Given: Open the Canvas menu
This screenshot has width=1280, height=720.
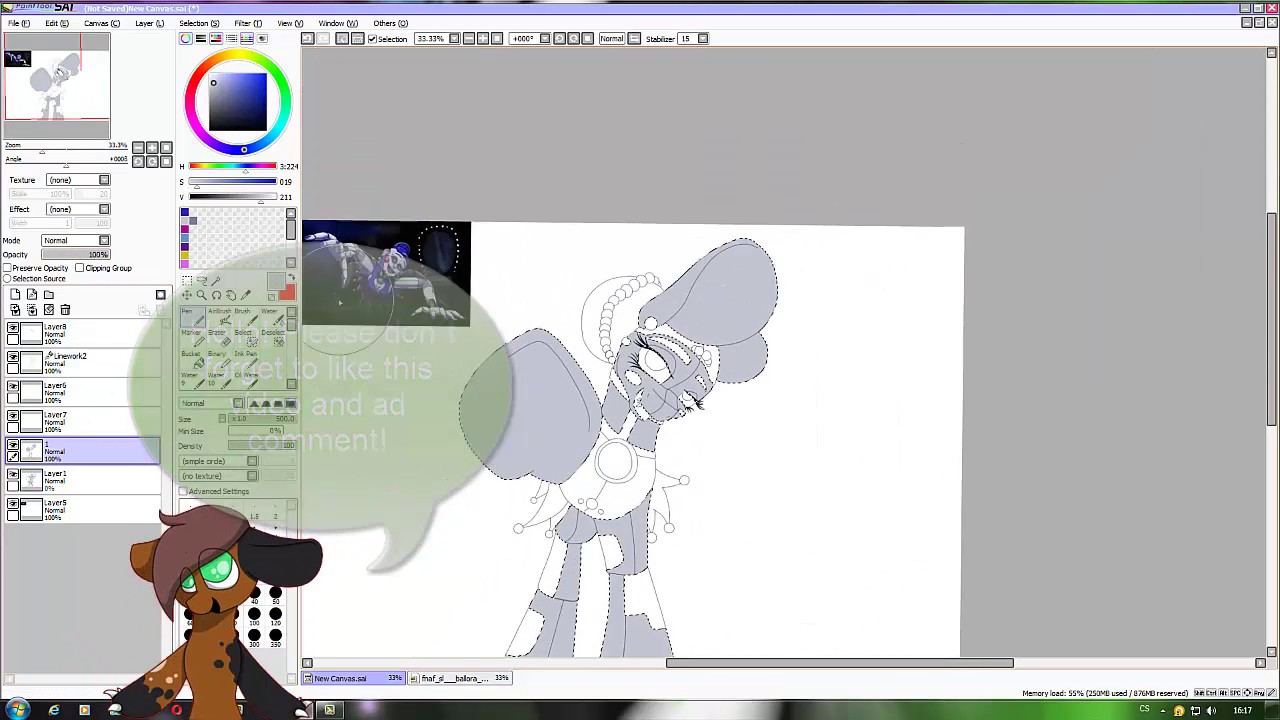Looking at the screenshot, I should pyautogui.click(x=102, y=23).
